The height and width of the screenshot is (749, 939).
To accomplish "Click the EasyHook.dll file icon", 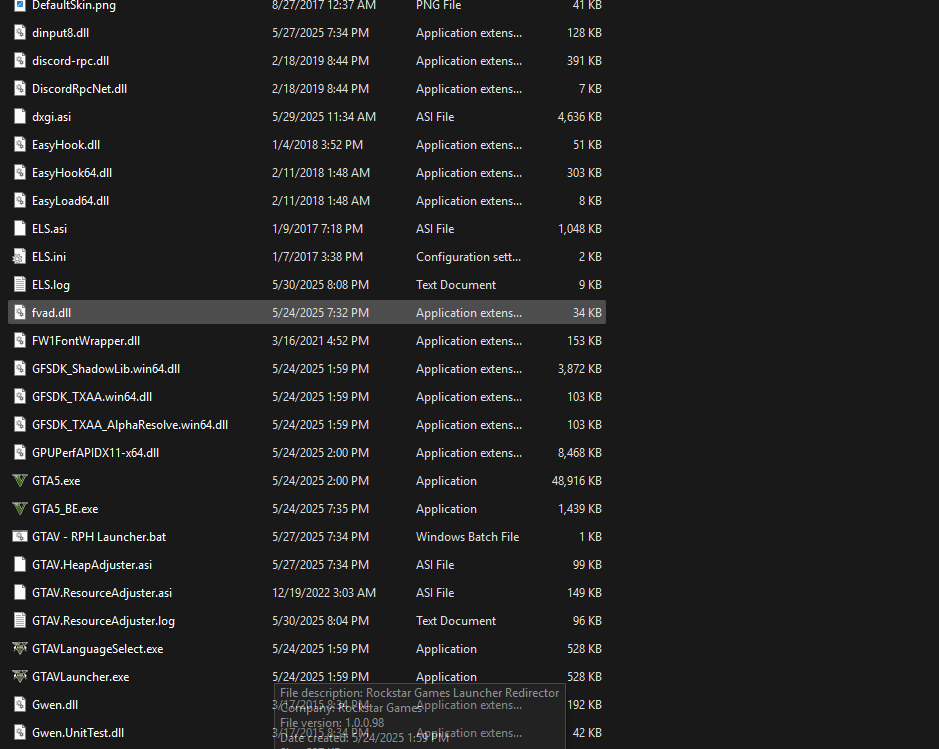I will (20, 145).
